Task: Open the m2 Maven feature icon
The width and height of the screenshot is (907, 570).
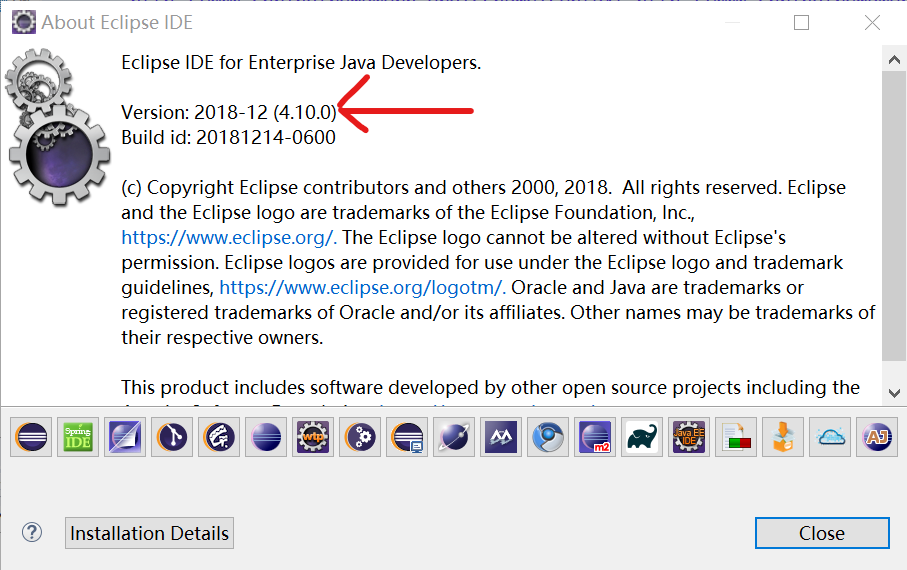Action: [x=595, y=437]
